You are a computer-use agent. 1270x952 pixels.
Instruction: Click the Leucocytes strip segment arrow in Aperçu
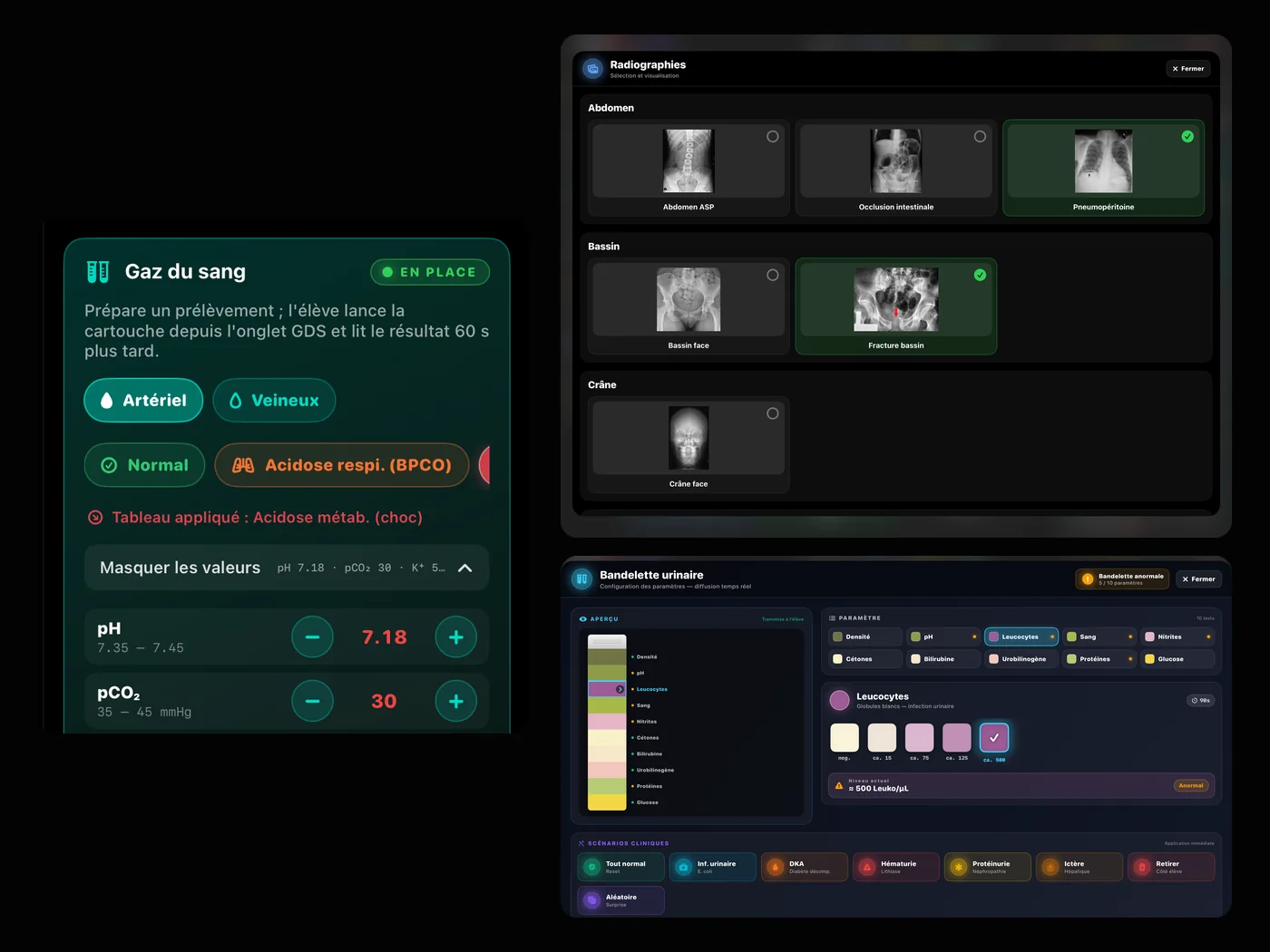coord(620,689)
